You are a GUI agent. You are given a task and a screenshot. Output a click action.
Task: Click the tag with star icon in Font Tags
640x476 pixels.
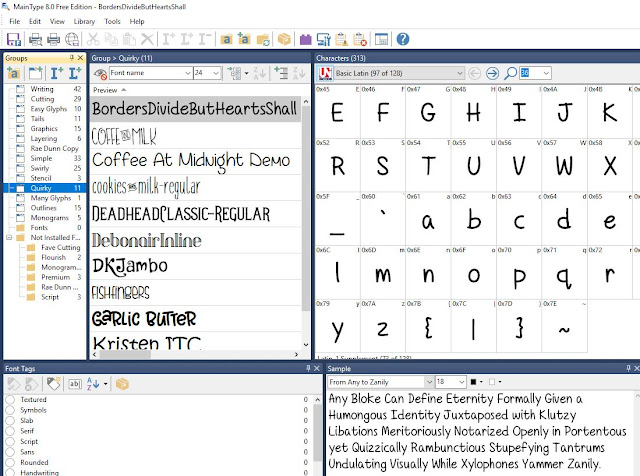(x=53, y=384)
